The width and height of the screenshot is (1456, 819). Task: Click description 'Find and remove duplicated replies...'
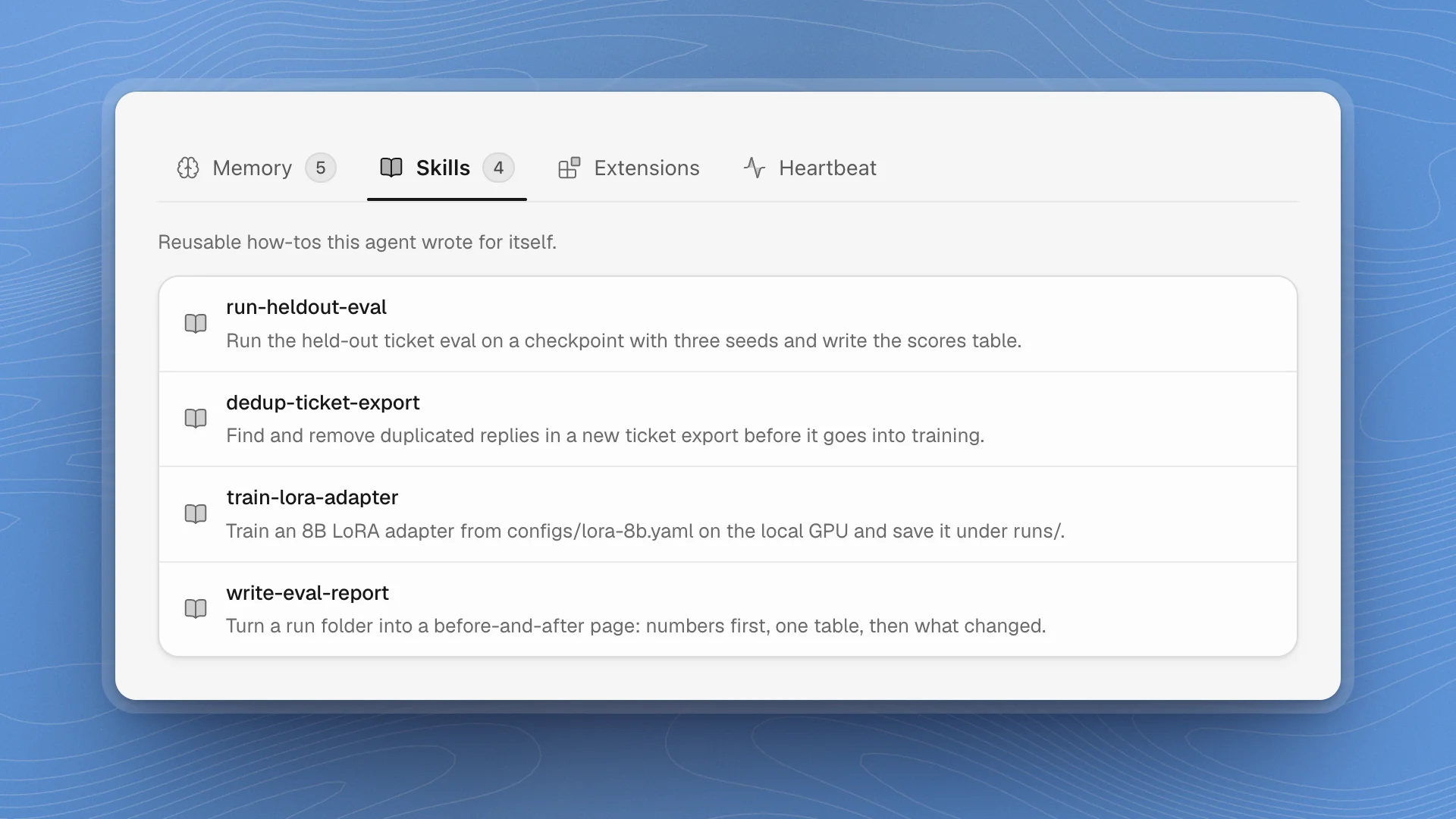coord(605,436)
